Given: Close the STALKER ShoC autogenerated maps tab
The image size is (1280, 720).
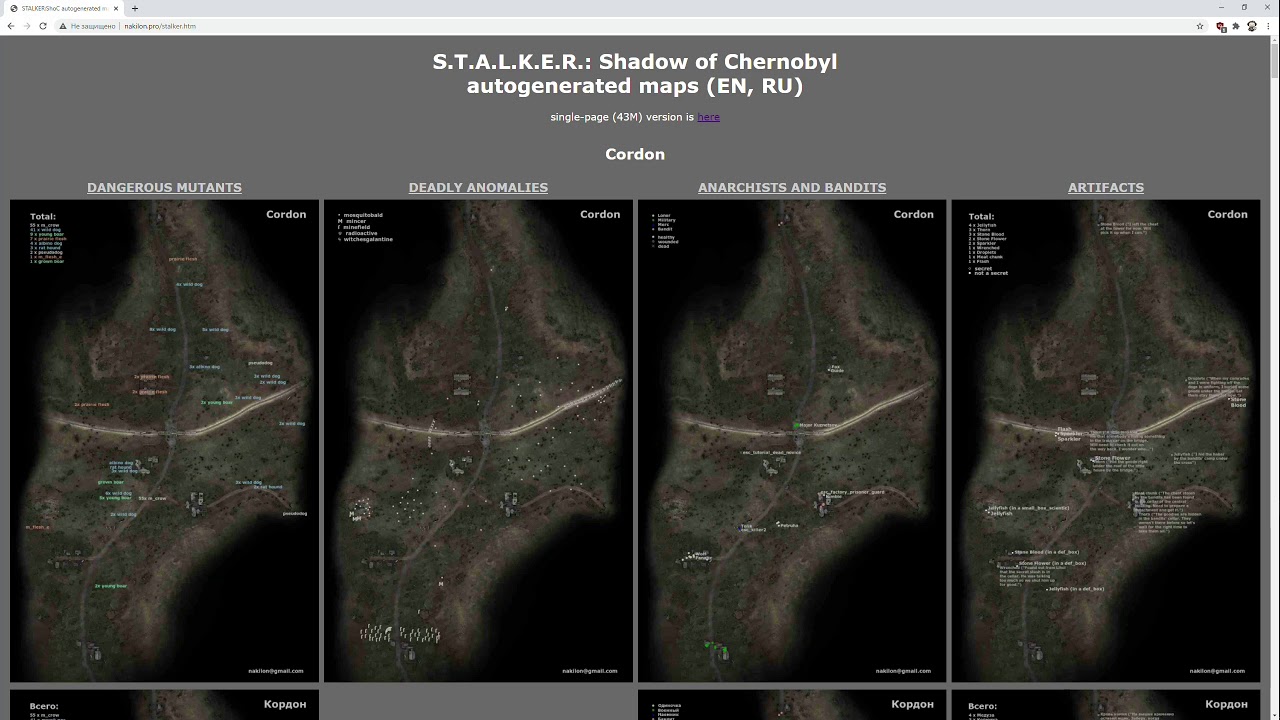Looking at the screenshot, I should click(117, 8).
